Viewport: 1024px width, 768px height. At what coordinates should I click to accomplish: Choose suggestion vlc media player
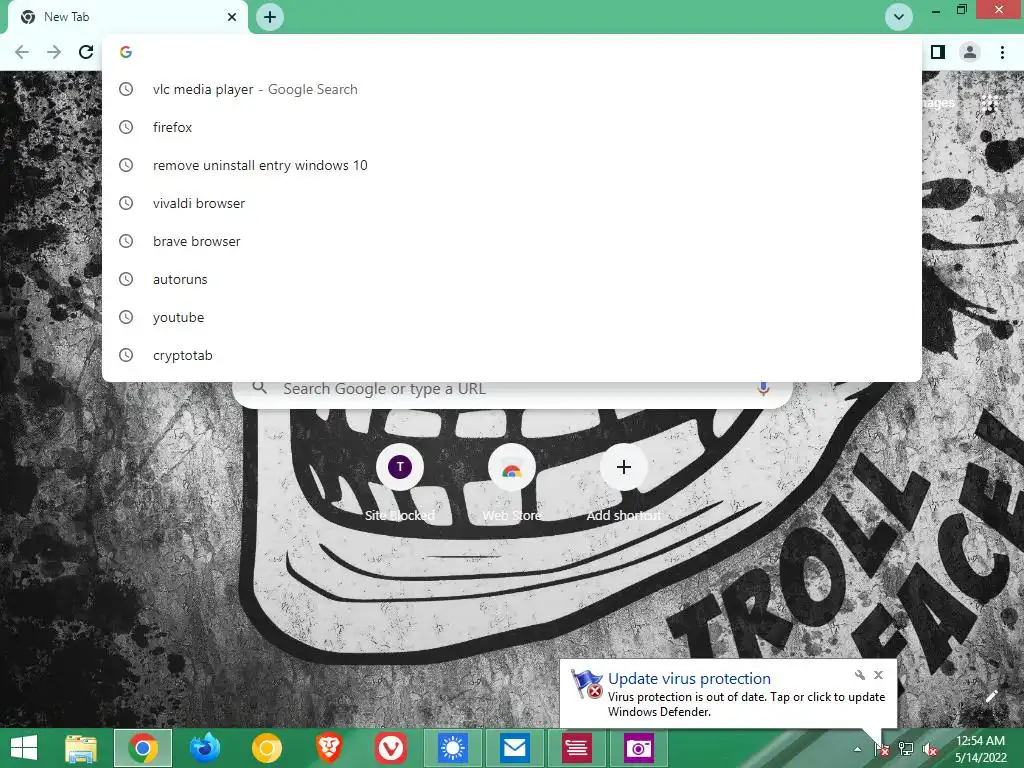pyautogui.click(x=511, y=89)
